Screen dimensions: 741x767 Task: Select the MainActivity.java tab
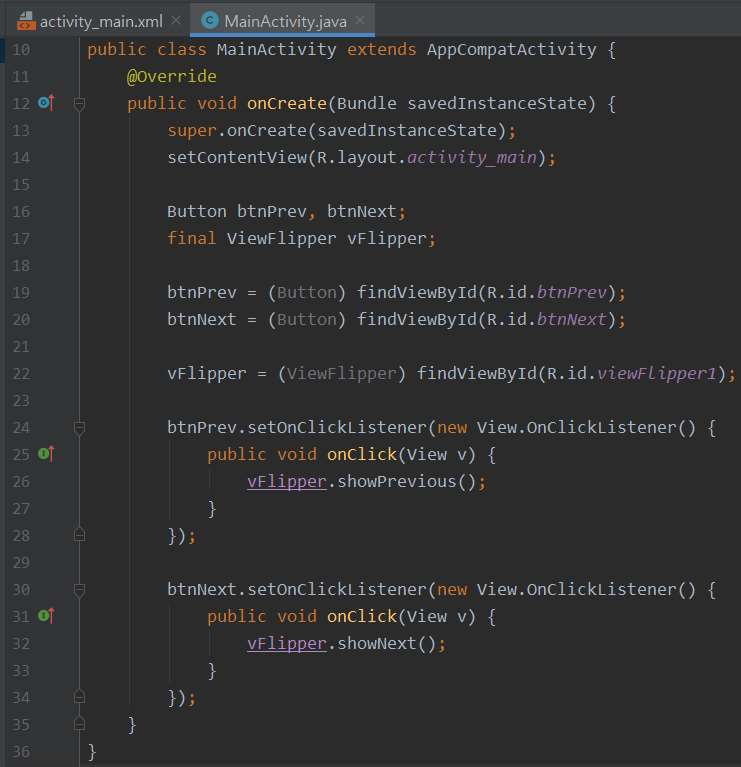pos(282,21)
